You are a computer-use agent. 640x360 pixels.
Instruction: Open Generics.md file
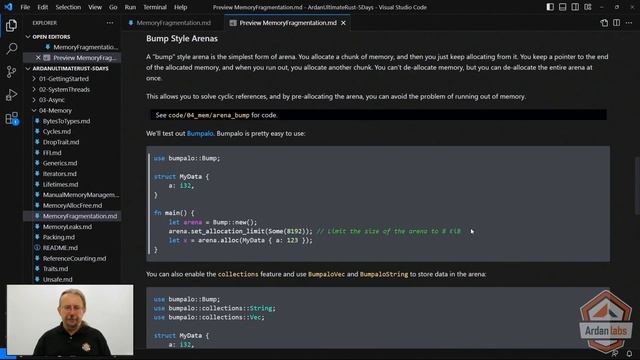(60, 163)
